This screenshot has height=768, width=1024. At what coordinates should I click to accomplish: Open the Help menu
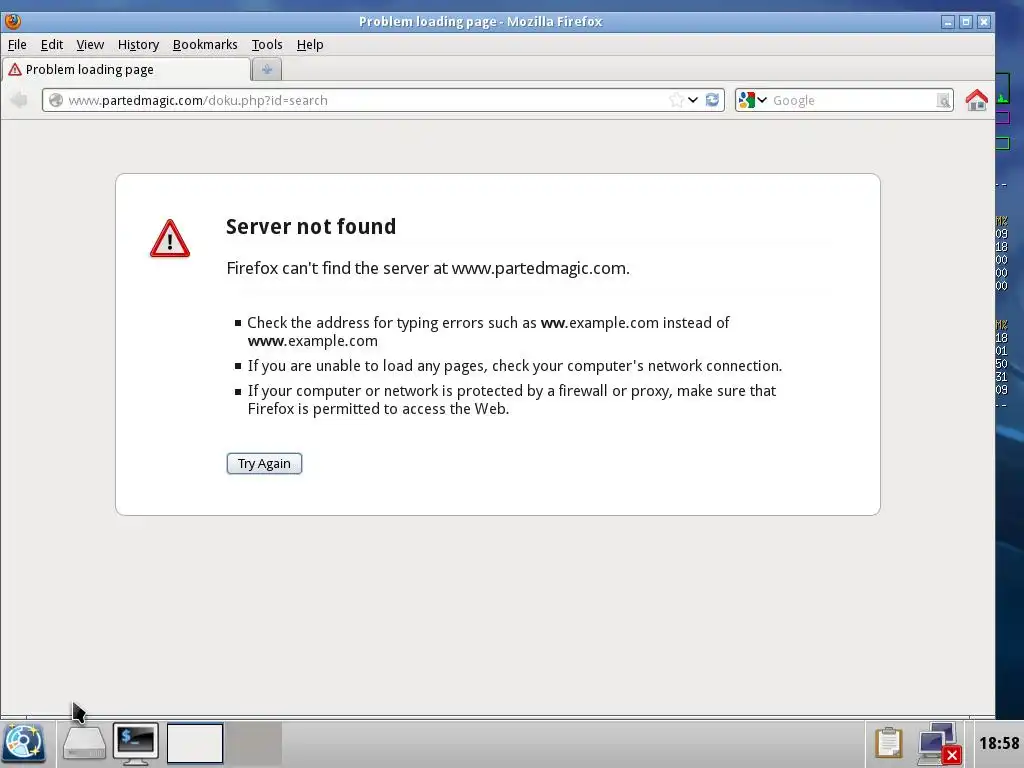coord(310,44)
